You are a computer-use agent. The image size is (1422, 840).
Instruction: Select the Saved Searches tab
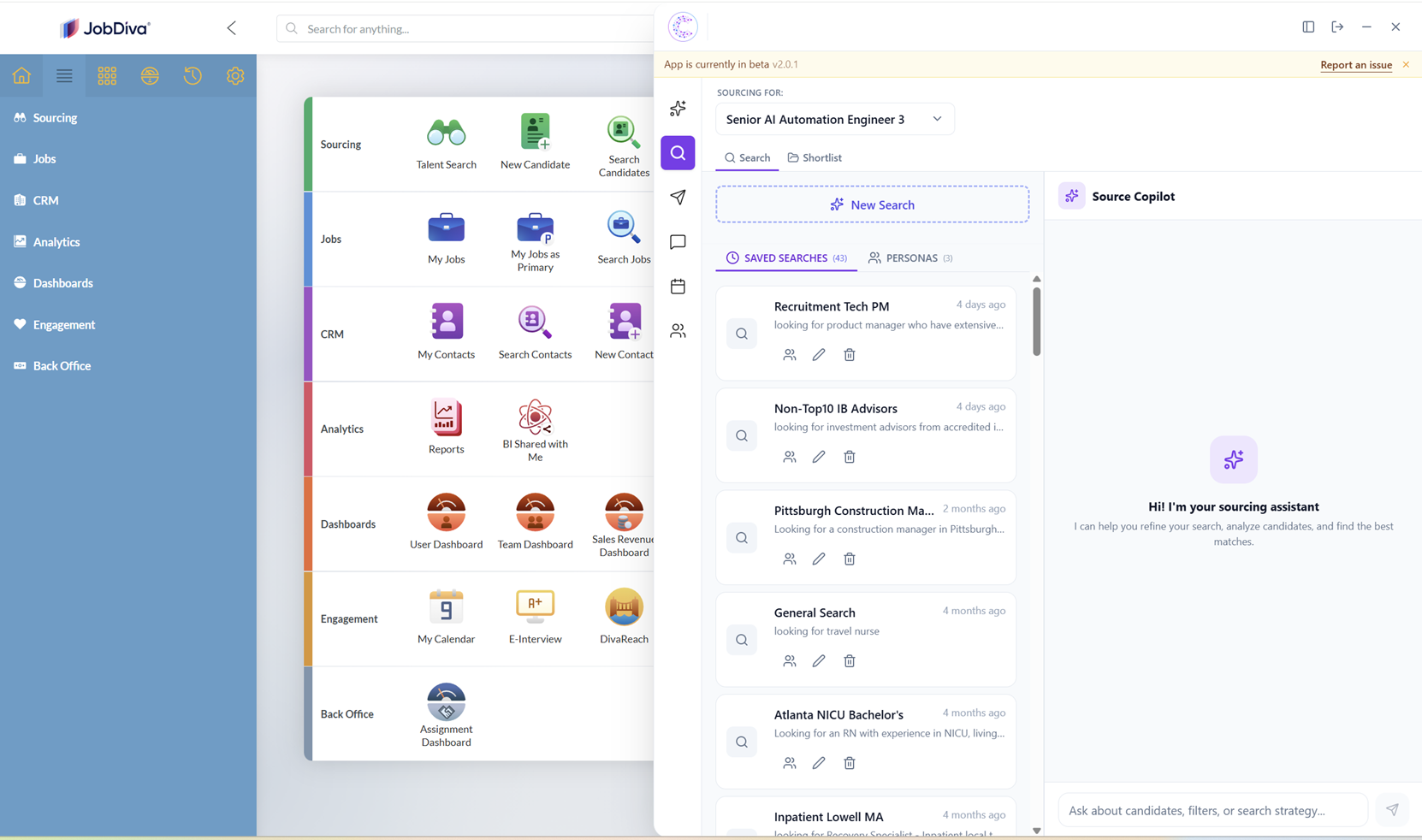[x=786, y=257]
